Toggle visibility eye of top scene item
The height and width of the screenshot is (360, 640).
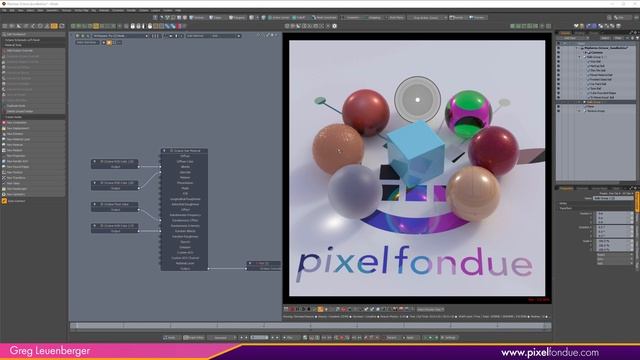(x=558, y=48)
